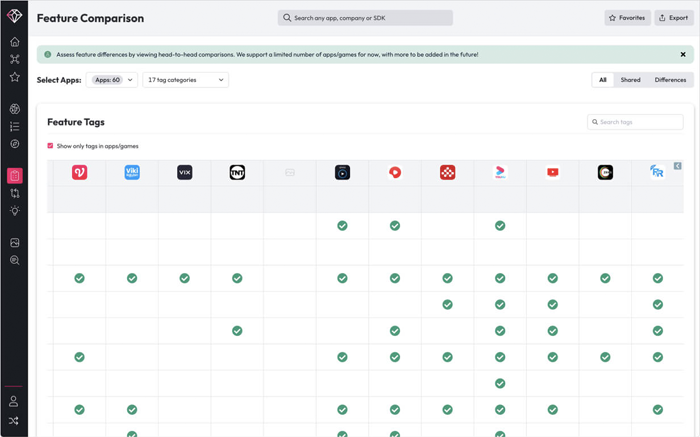Select the Viki app icon column
This screenshot has width=700, height=437.
(x=132, y=172)
